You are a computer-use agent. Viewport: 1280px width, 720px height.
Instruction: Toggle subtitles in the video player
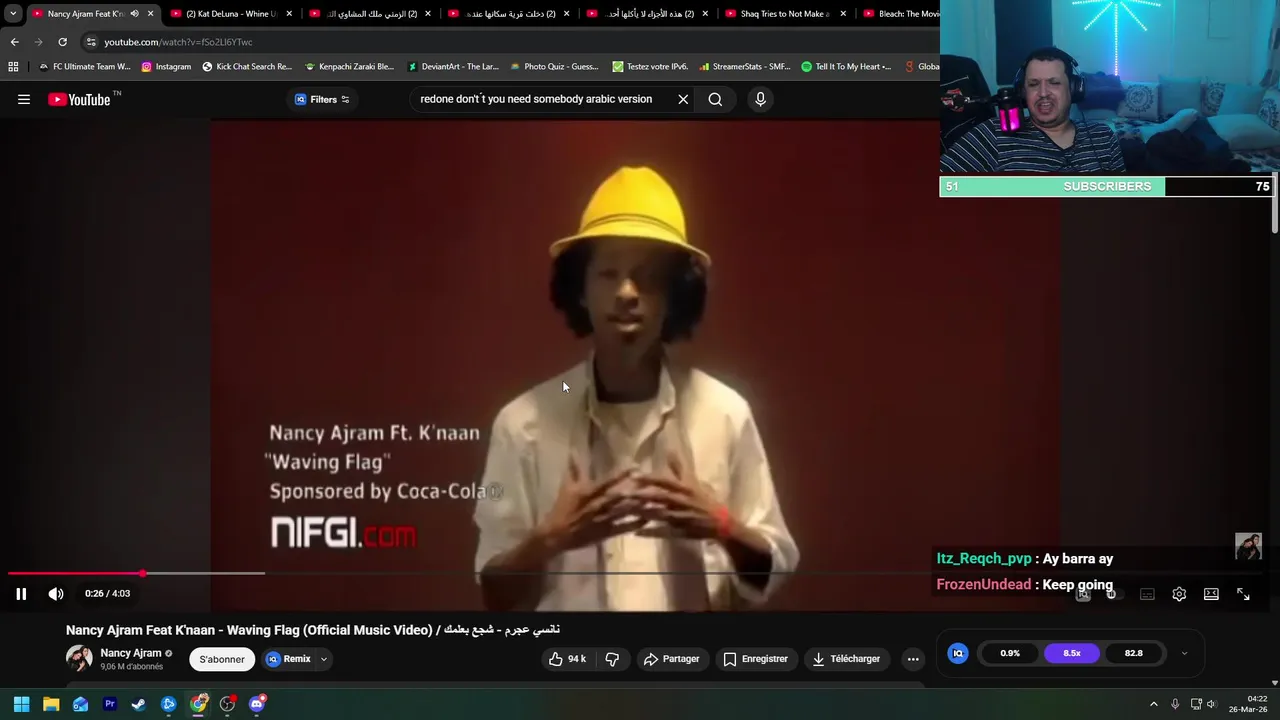[x=1147, y=594]
